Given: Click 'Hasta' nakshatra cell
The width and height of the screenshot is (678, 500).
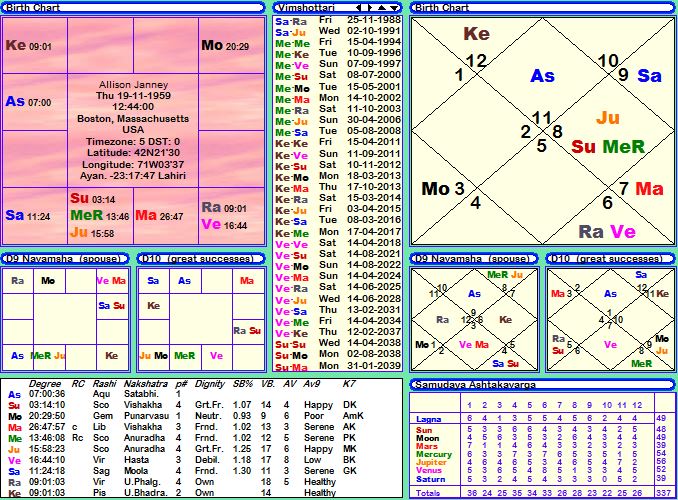Looking at the screenshot, I should [136, 460].
